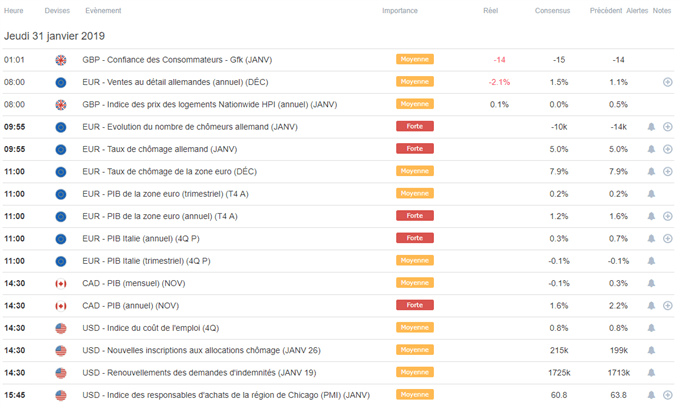The width and height of the screenshot is (680, 410).
Task: Click the Heure column header
Action: click(x=13, y=10)
